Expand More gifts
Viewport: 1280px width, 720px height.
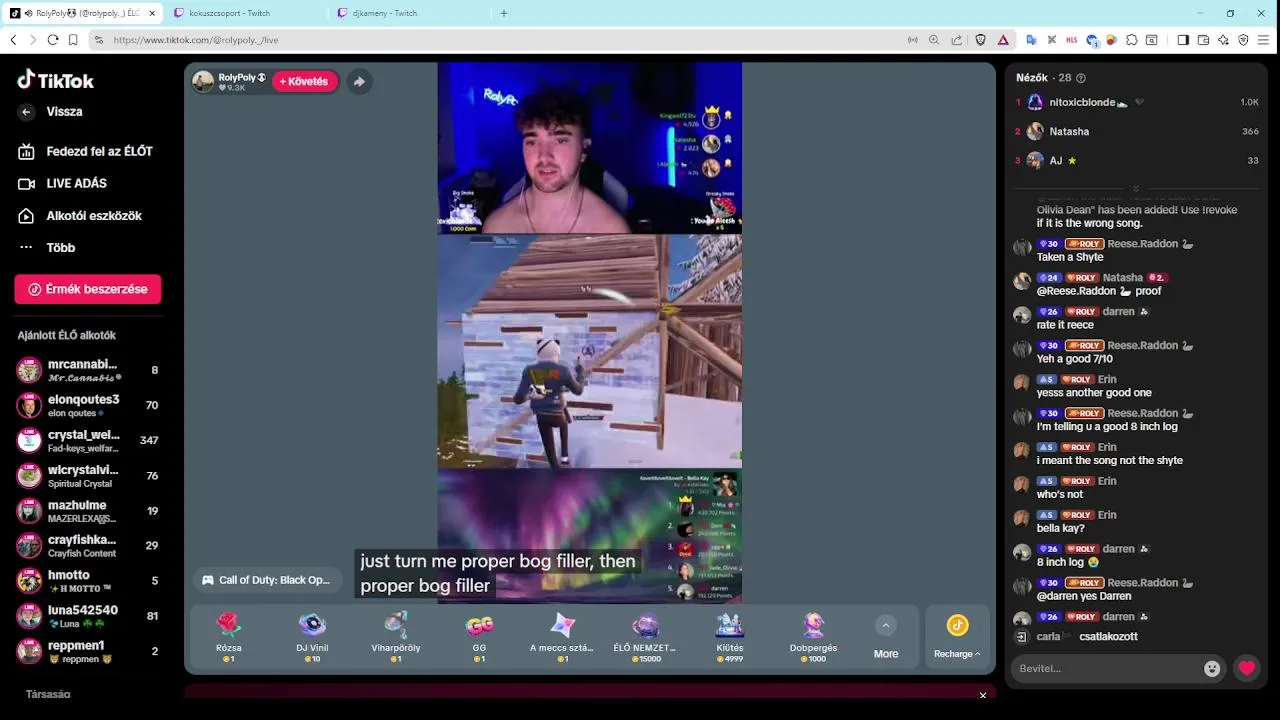[885, 637]
